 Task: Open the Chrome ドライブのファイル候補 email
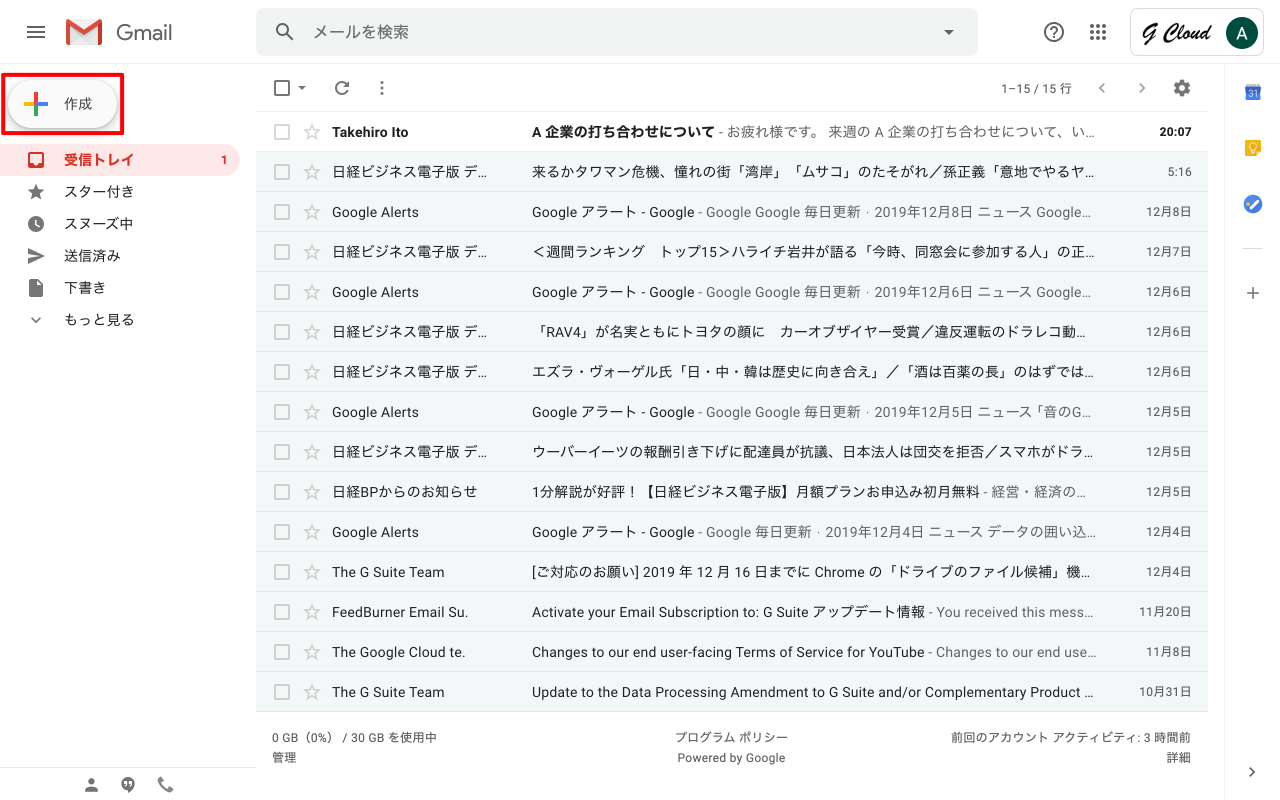pos(732,572)
